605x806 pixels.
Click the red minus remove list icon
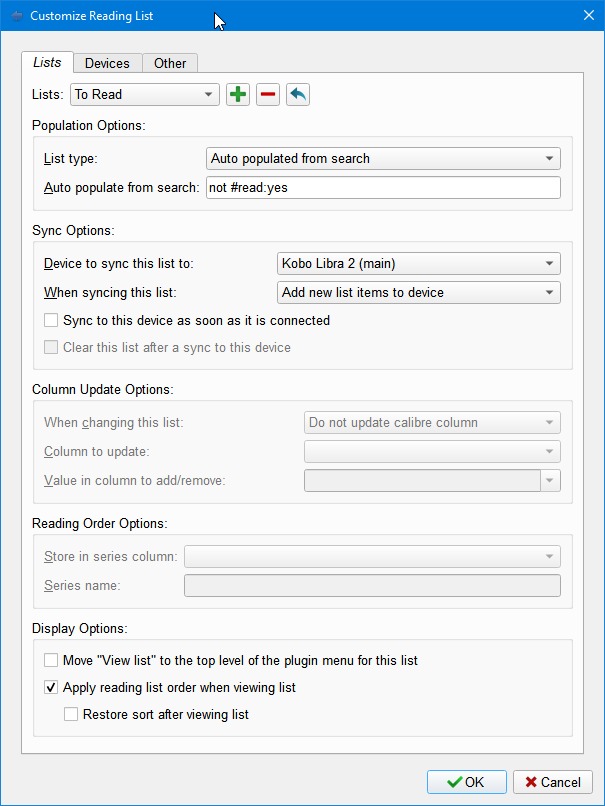click(x=267, y=95)
